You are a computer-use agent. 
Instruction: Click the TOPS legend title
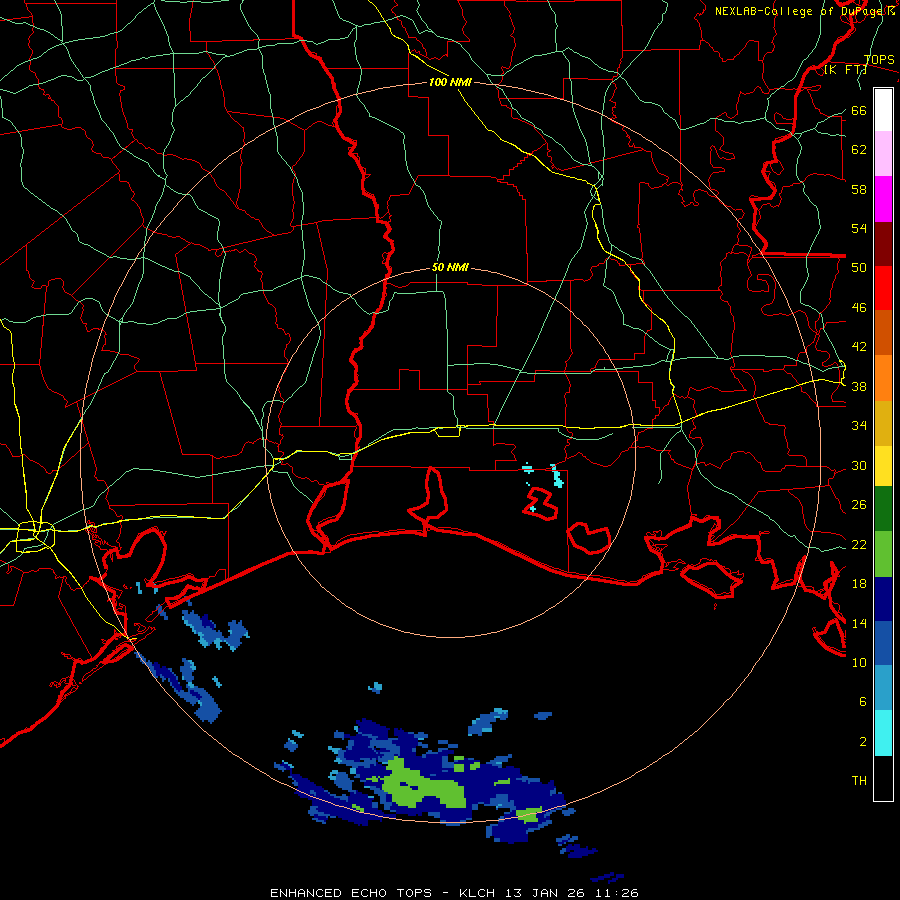click(x=879, y=59)
